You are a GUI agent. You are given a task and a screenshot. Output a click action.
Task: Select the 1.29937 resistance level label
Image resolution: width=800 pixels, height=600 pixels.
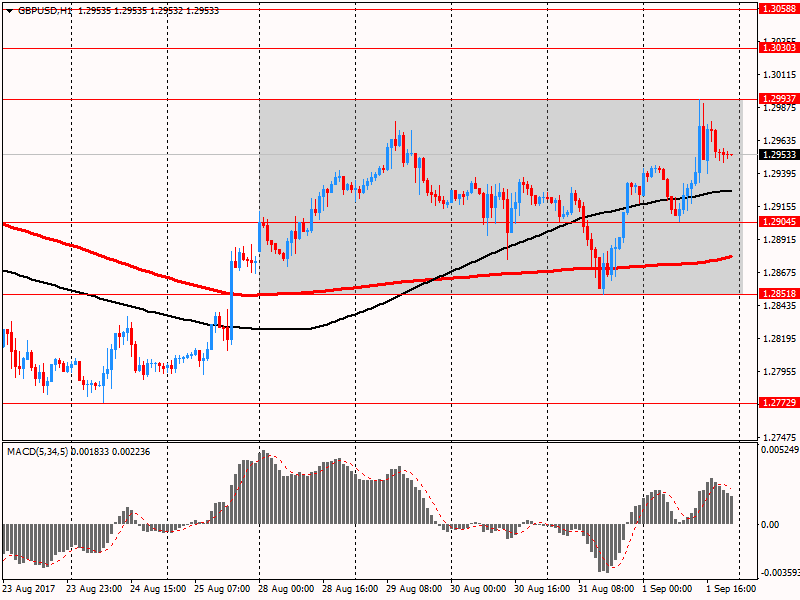tap(779, 98)
